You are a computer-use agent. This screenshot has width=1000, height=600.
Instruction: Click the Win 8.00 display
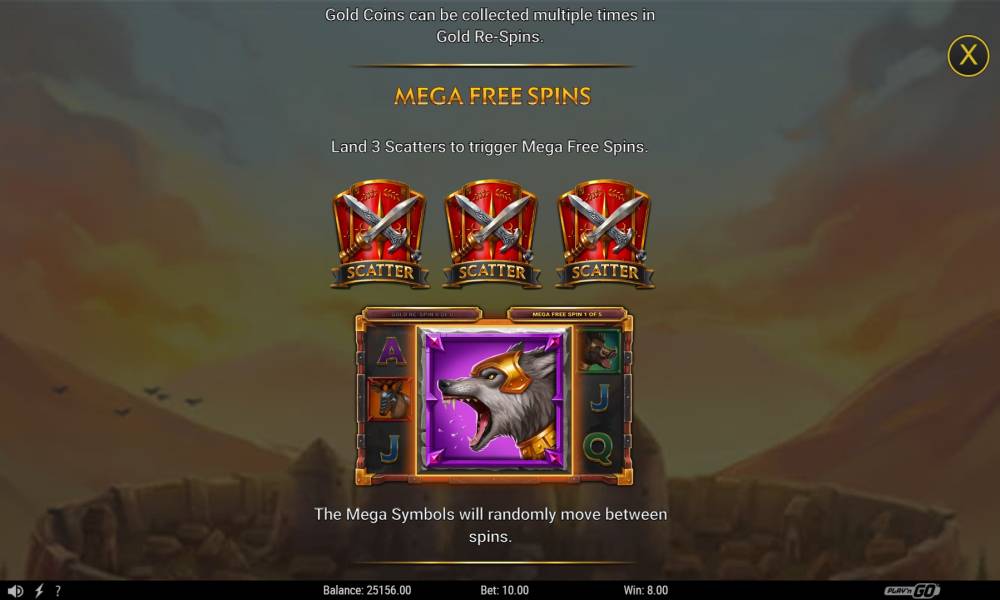(645, 590)
